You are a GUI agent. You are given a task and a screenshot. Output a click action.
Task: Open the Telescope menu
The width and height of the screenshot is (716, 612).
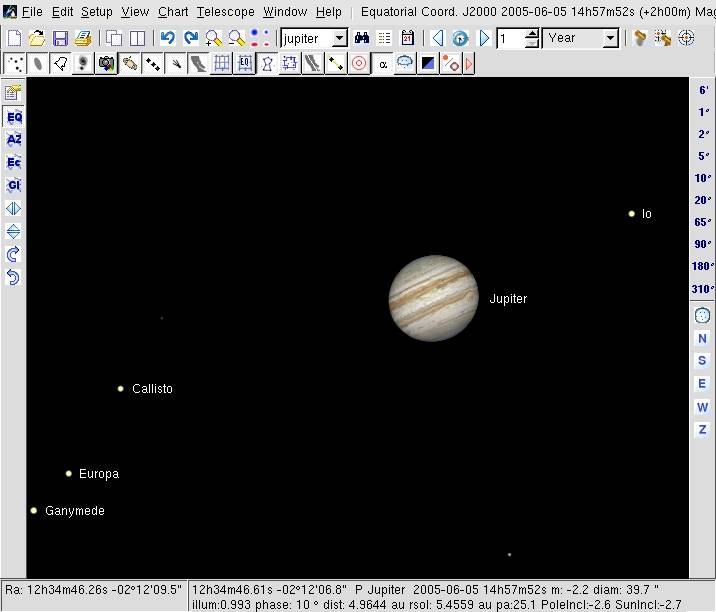(226, 12)
